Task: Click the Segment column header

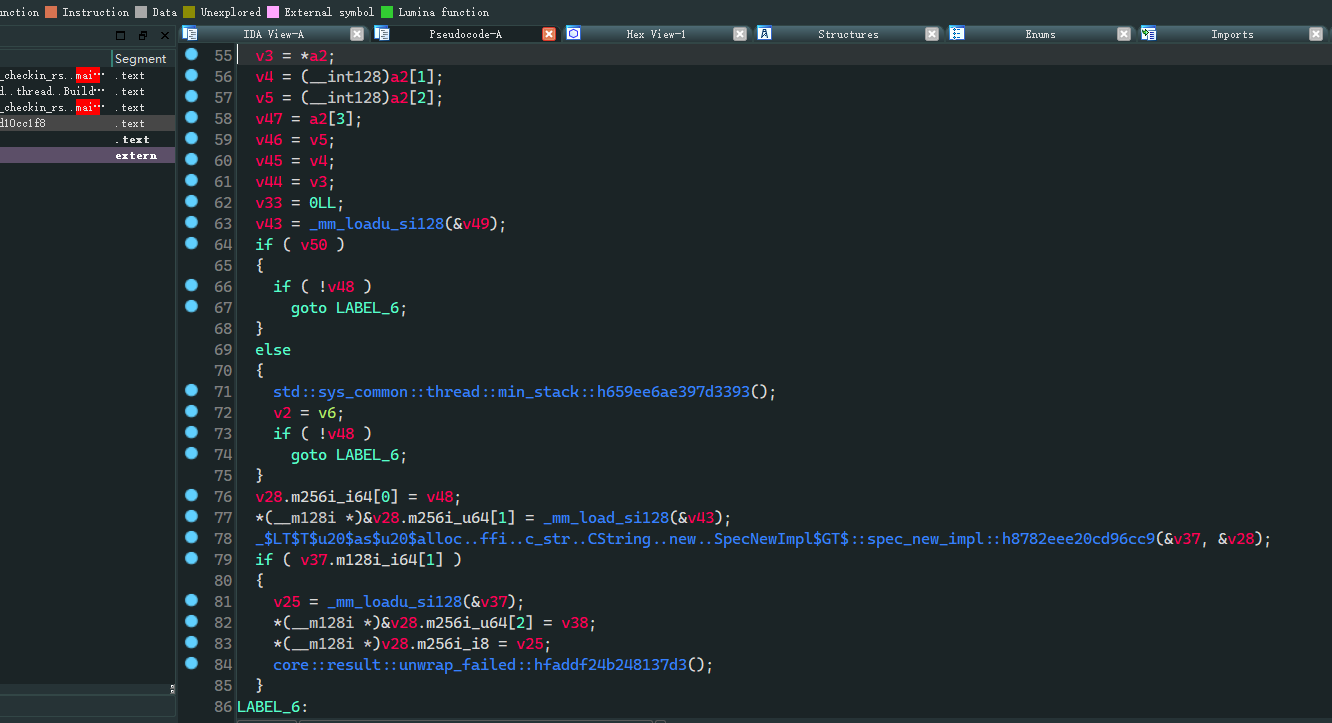Action: tap(140, 59)
